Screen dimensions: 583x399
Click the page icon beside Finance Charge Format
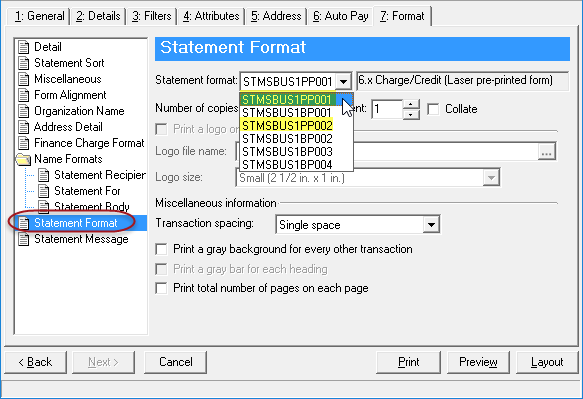coord(23,143)
